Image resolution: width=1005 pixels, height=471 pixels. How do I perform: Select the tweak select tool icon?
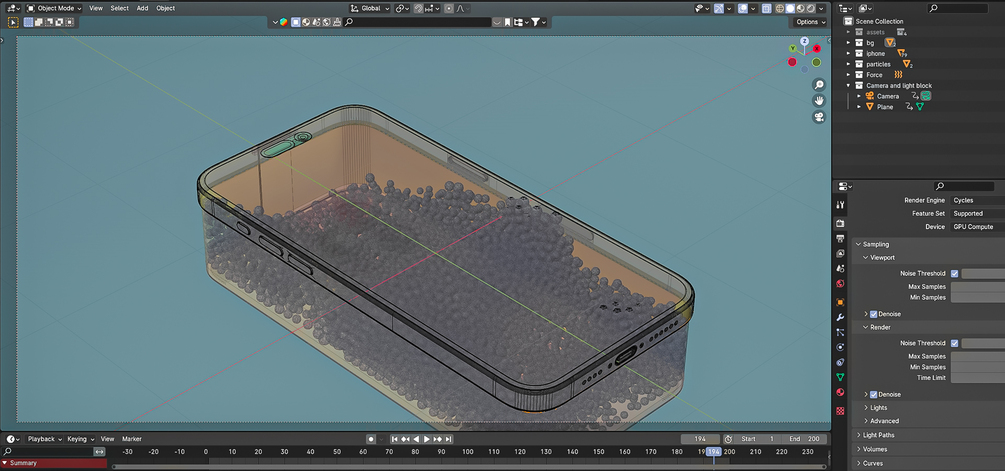pos(13,22)
